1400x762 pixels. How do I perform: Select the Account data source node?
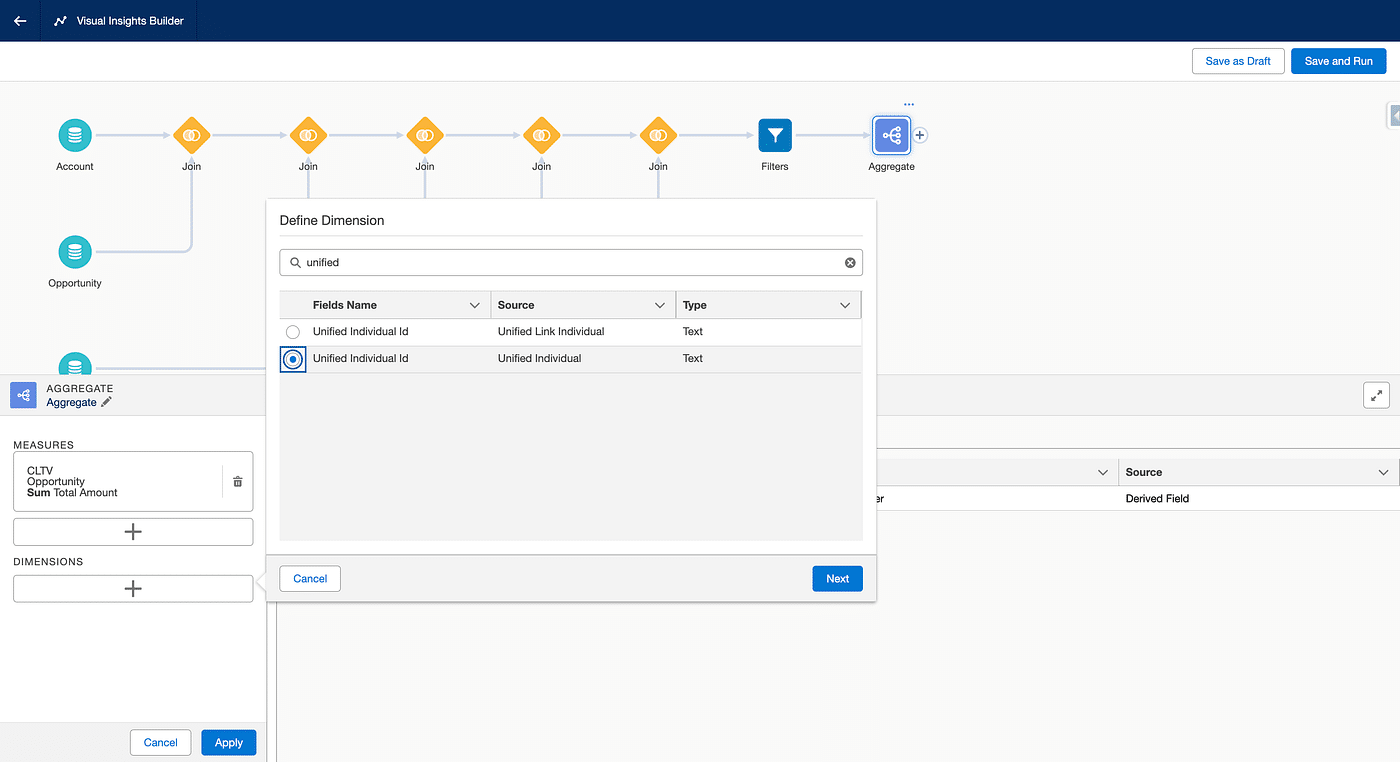[75, 135]
